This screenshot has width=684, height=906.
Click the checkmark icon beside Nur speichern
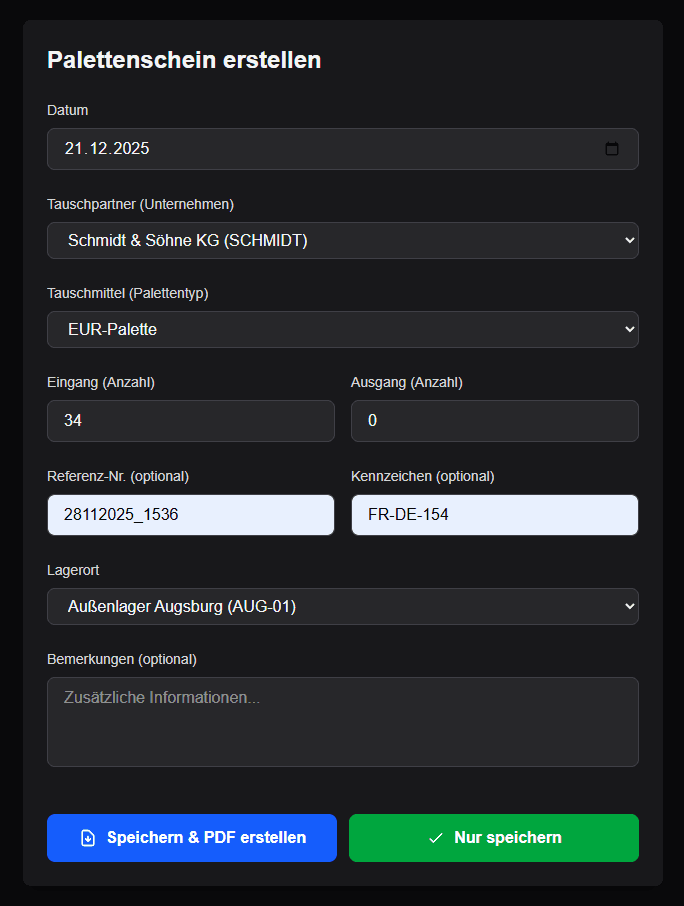tap(435, 838)
